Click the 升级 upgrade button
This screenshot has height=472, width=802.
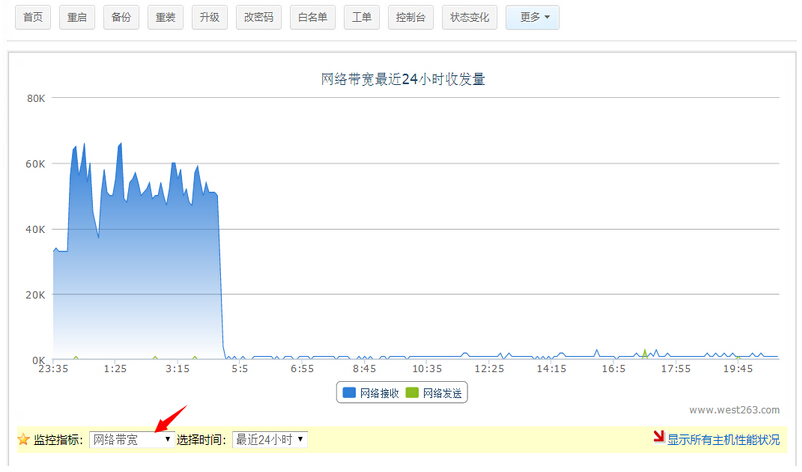click(x=209, y=17)
